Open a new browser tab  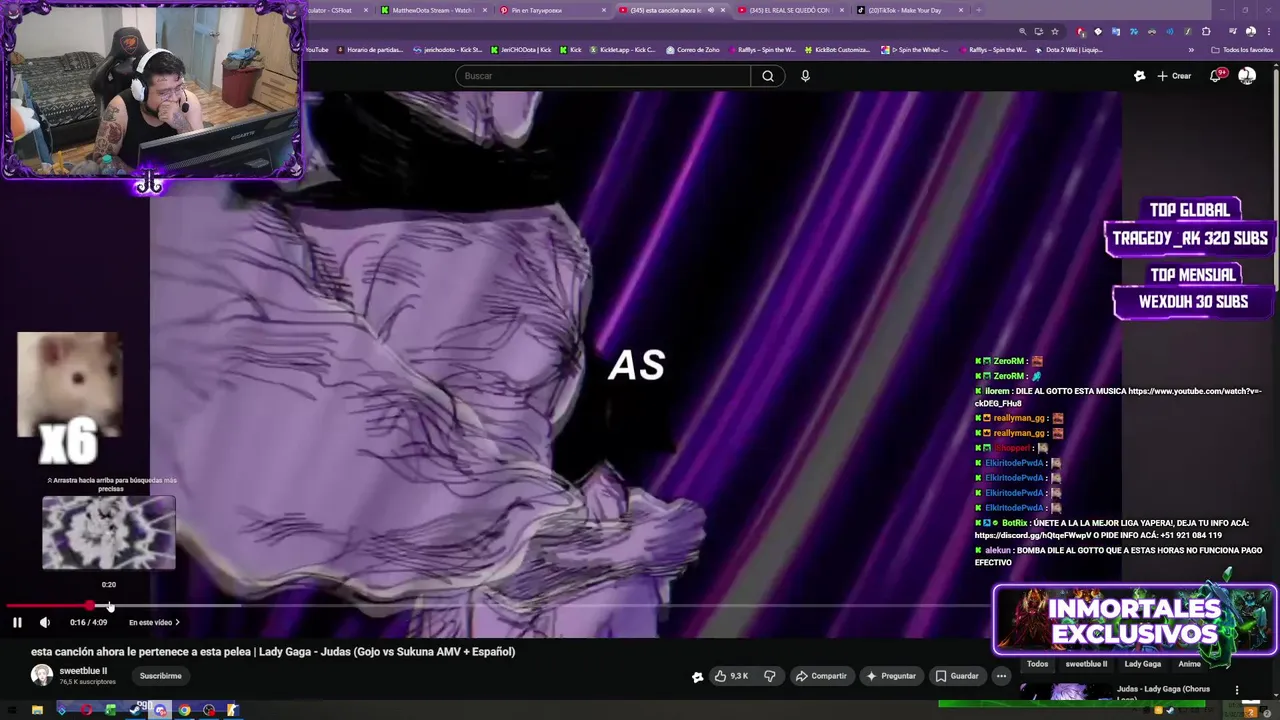[978, 10]
